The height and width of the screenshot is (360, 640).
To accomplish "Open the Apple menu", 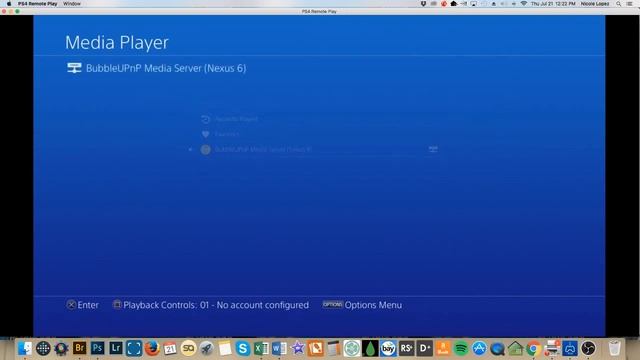I will [9, 4].
